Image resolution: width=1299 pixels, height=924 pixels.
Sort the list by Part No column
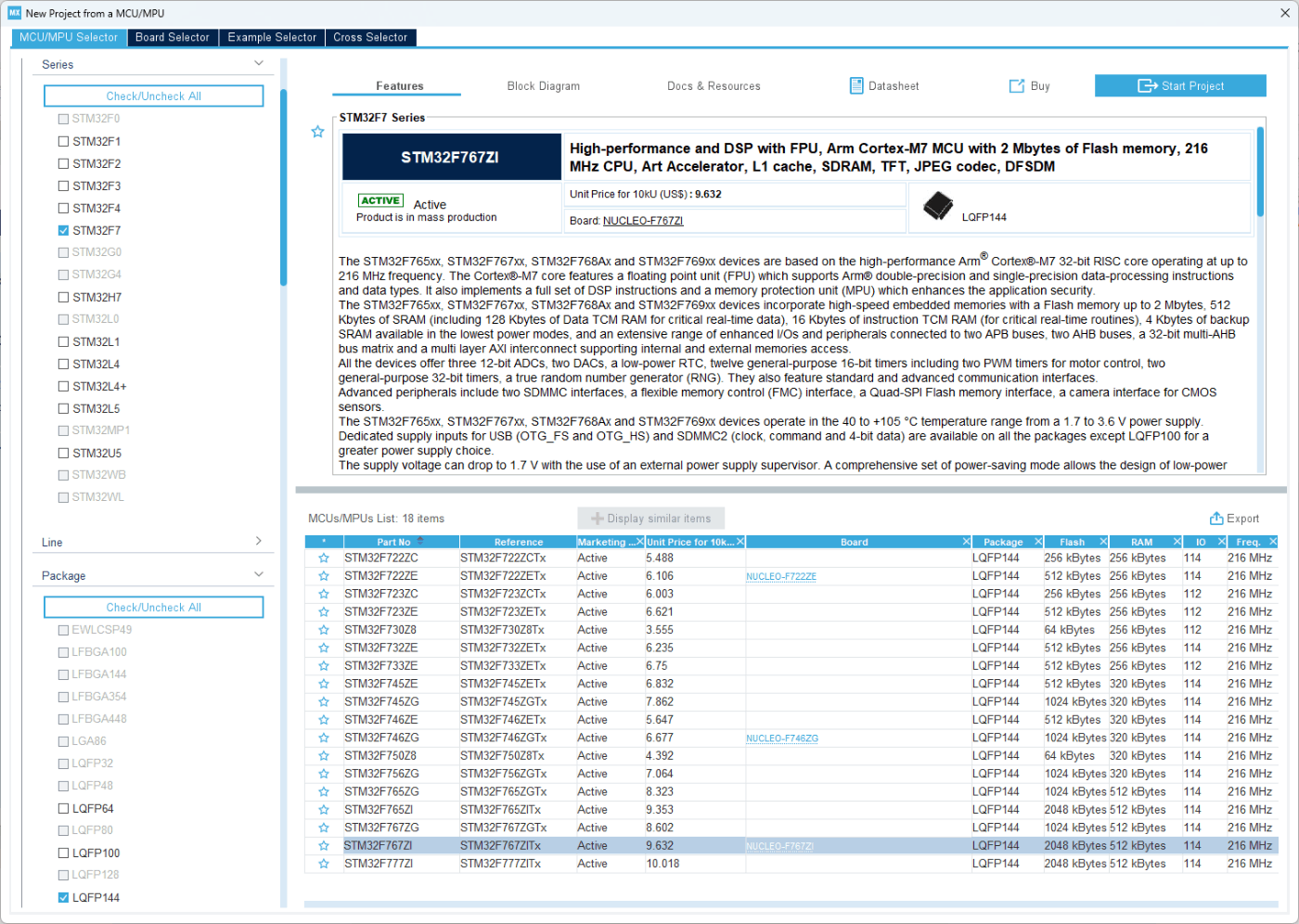tap(401, 542)
